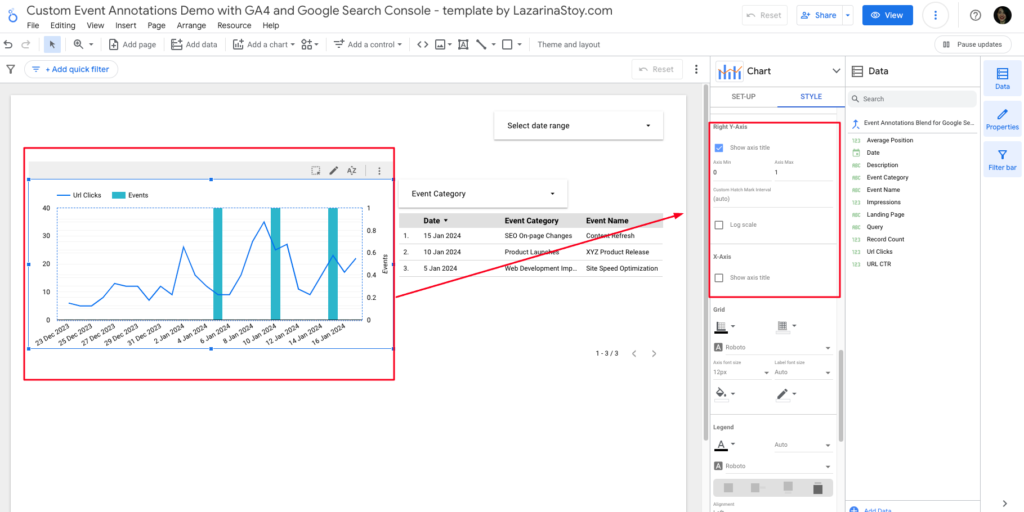This screenshot has width=1024, height=512.
Task: Open the Grid font Roboto dropdown
Action: point(773,347)
